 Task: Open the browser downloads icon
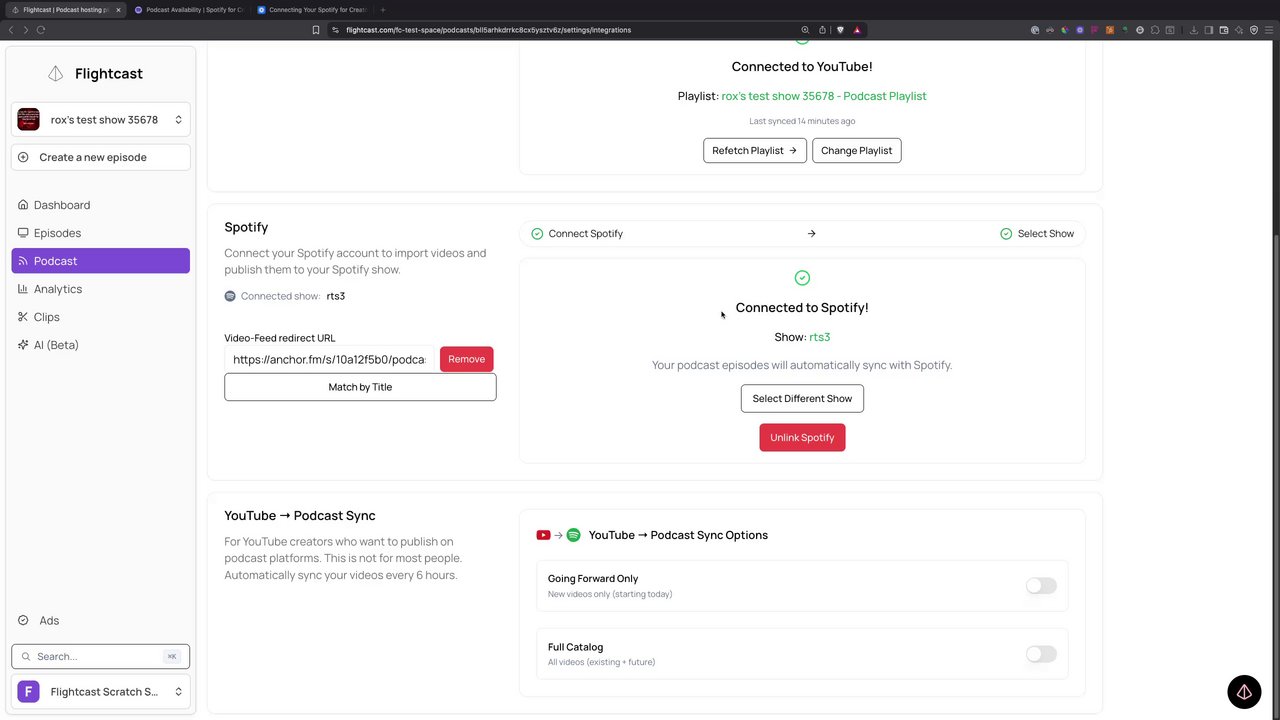click(1193, 30)
